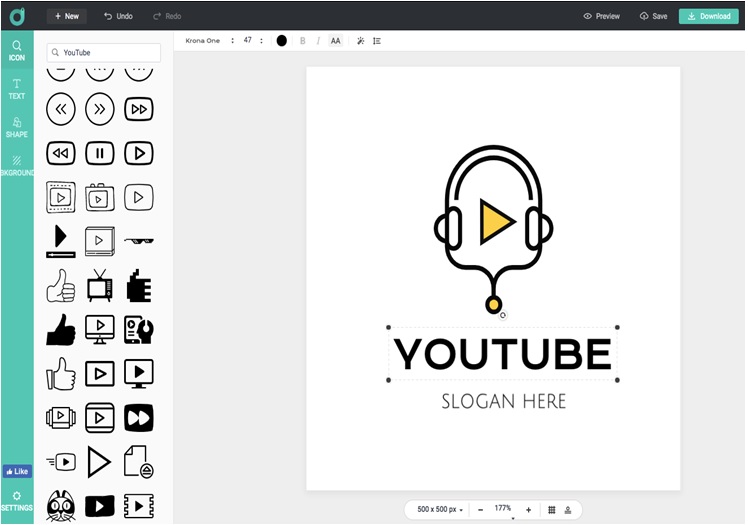Add the video carousel play icon
Image resolution: width=748 pixels, height=525 pixels.
pyautogui.click(x=61, y=418)
